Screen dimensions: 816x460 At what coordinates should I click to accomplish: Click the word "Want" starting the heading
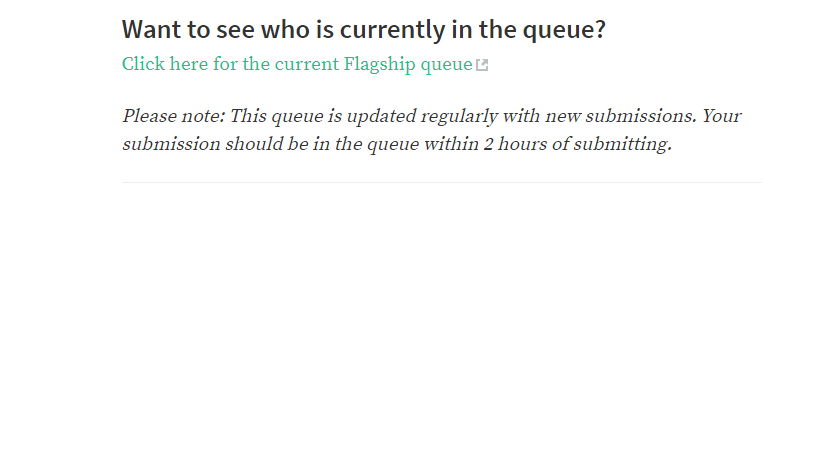pos(152,29)
